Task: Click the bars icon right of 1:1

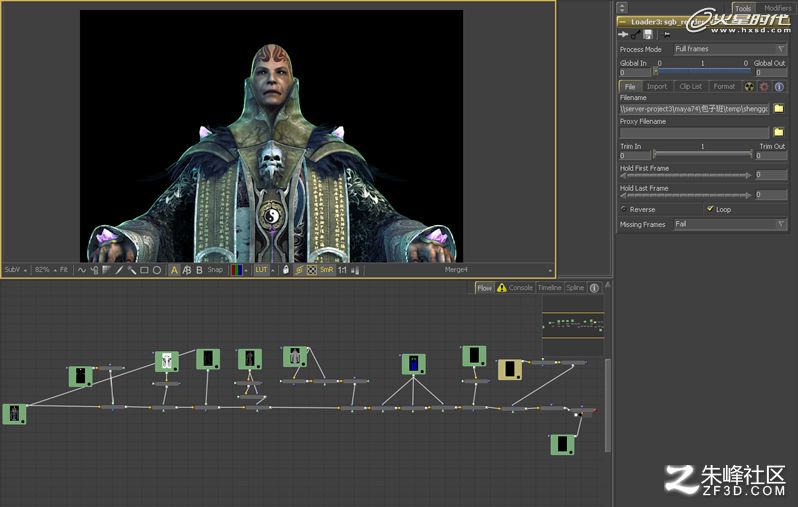Action: point(355,270)
